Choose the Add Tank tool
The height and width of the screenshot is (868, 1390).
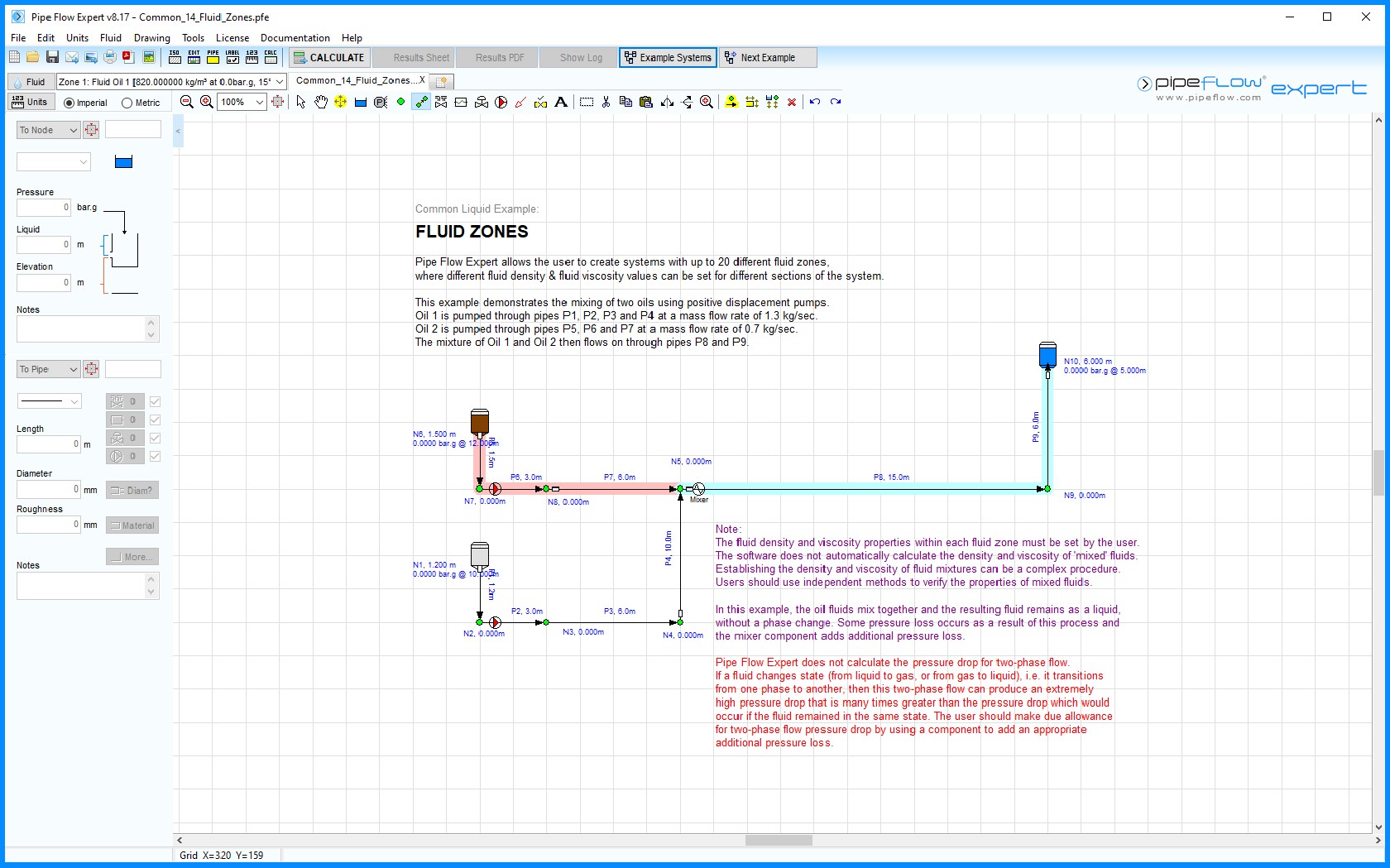(361, 102)
